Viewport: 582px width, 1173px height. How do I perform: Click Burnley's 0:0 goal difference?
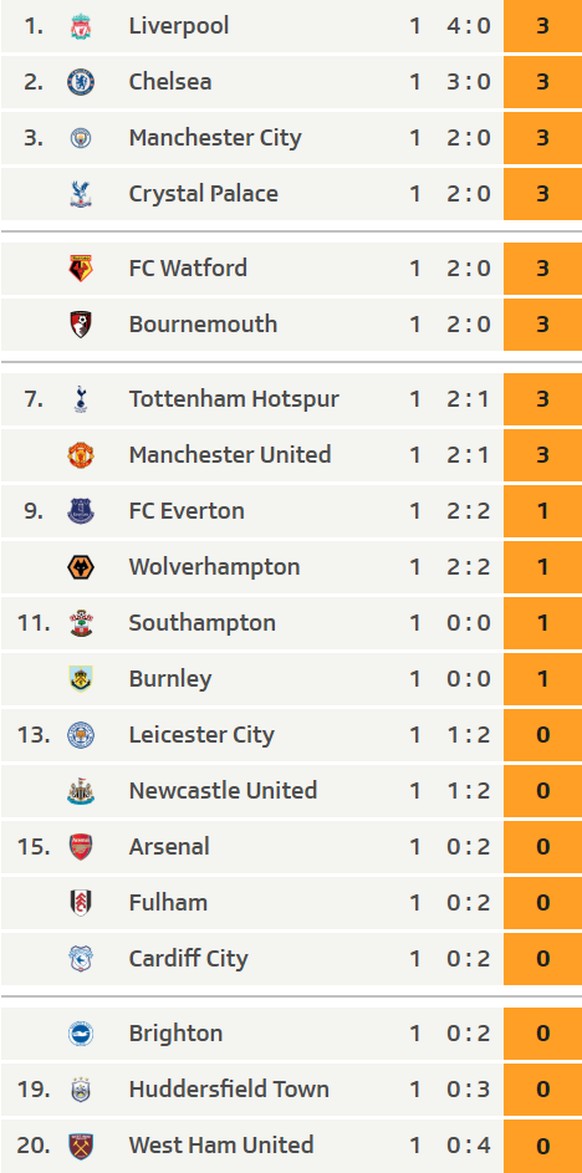click(x=468, y=679)
